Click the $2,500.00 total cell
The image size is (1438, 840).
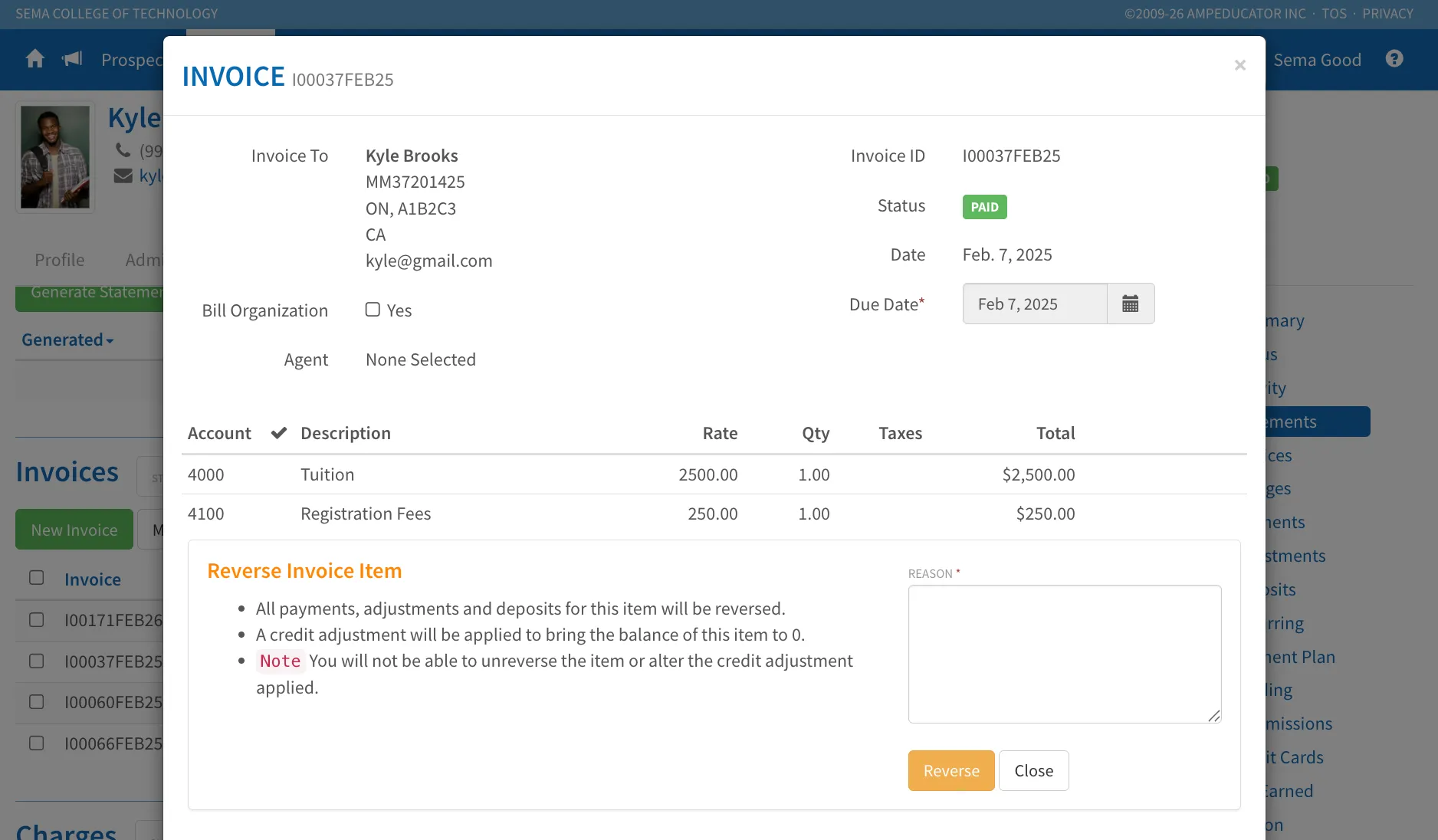pyautogui.click(x=1039, y=474)
